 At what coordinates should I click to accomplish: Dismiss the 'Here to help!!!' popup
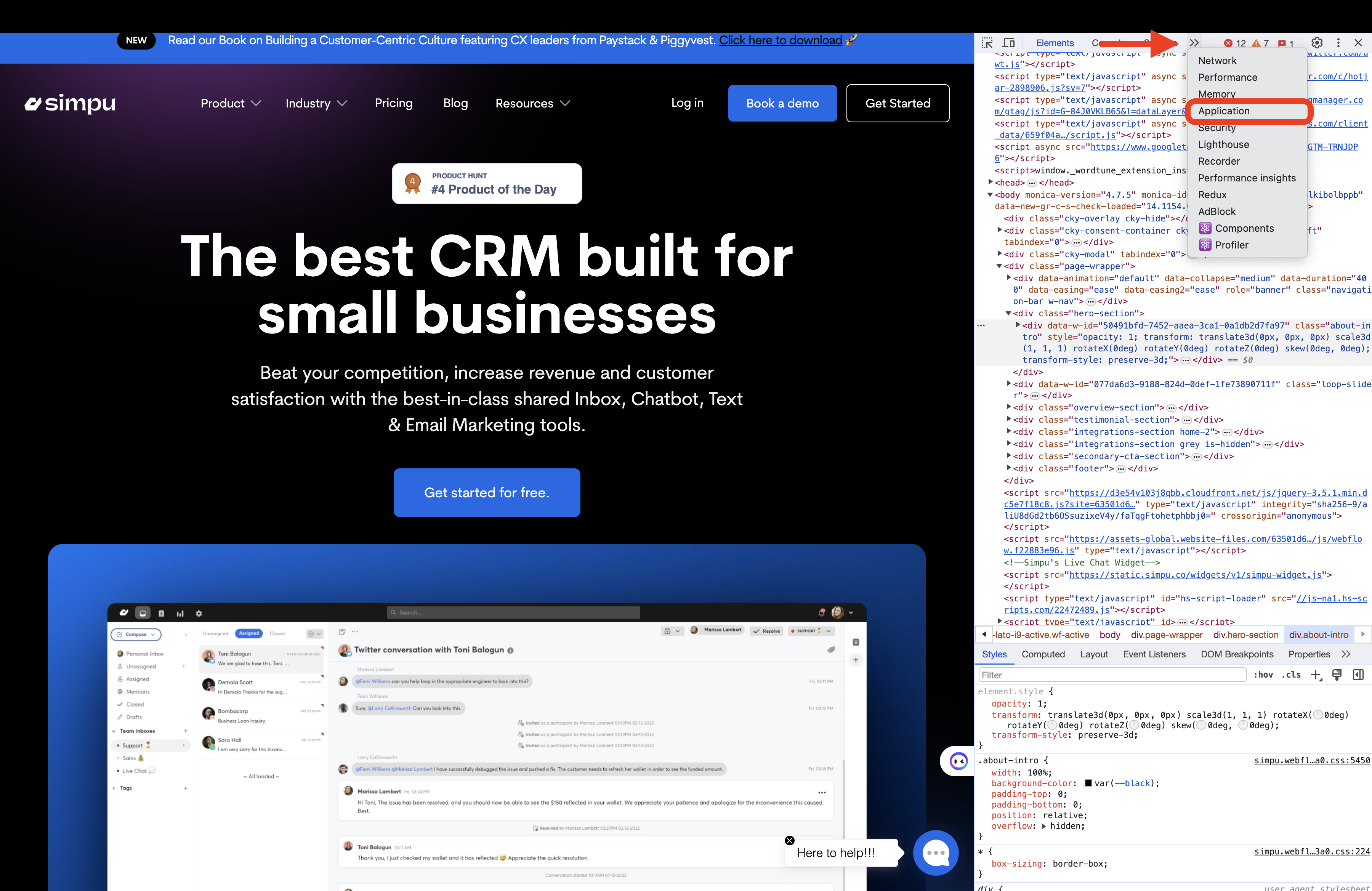(x=790, y=840)
